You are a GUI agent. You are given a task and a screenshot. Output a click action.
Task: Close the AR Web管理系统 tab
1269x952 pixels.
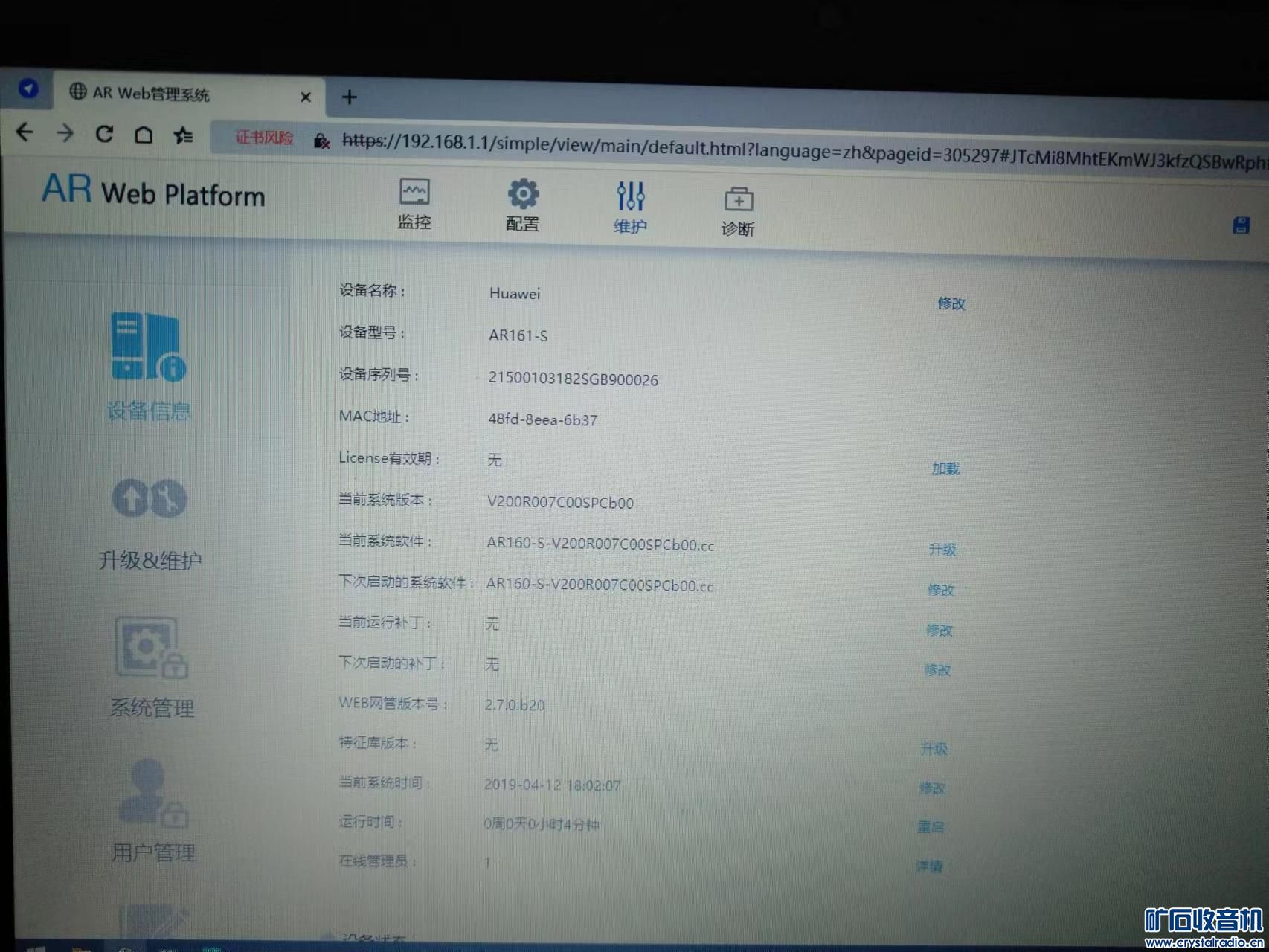tap(306, 97)
